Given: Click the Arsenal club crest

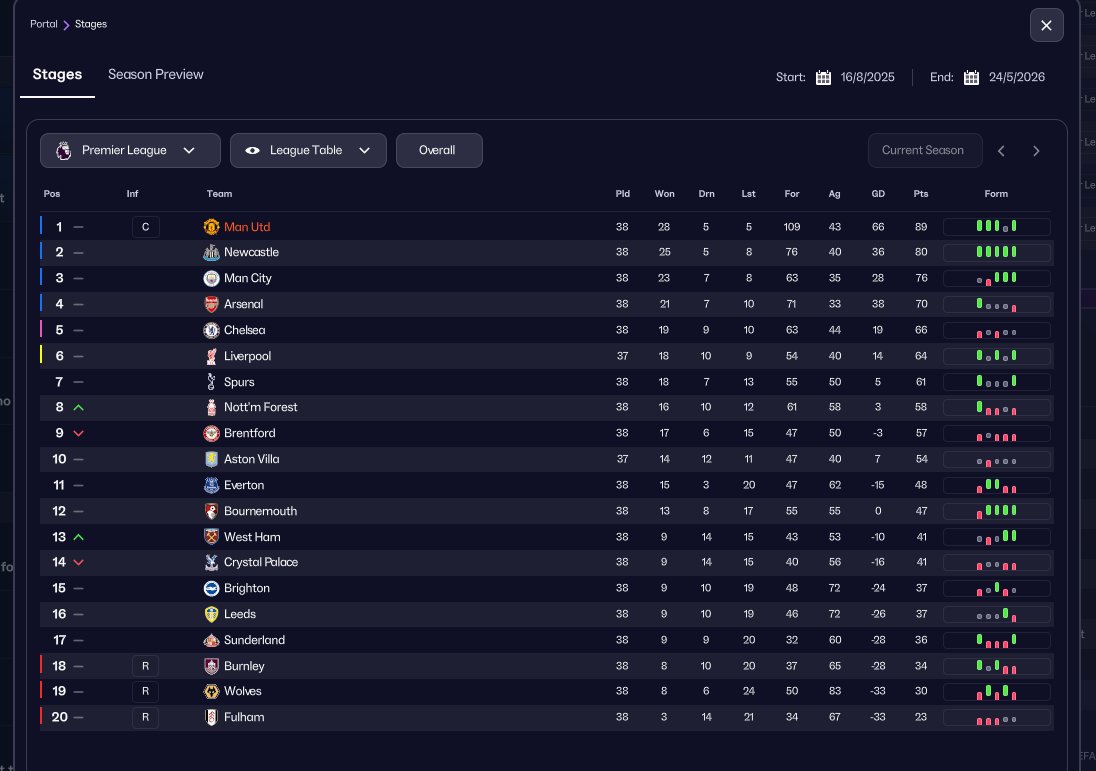Looking at the screenshot, I should 211,304.
